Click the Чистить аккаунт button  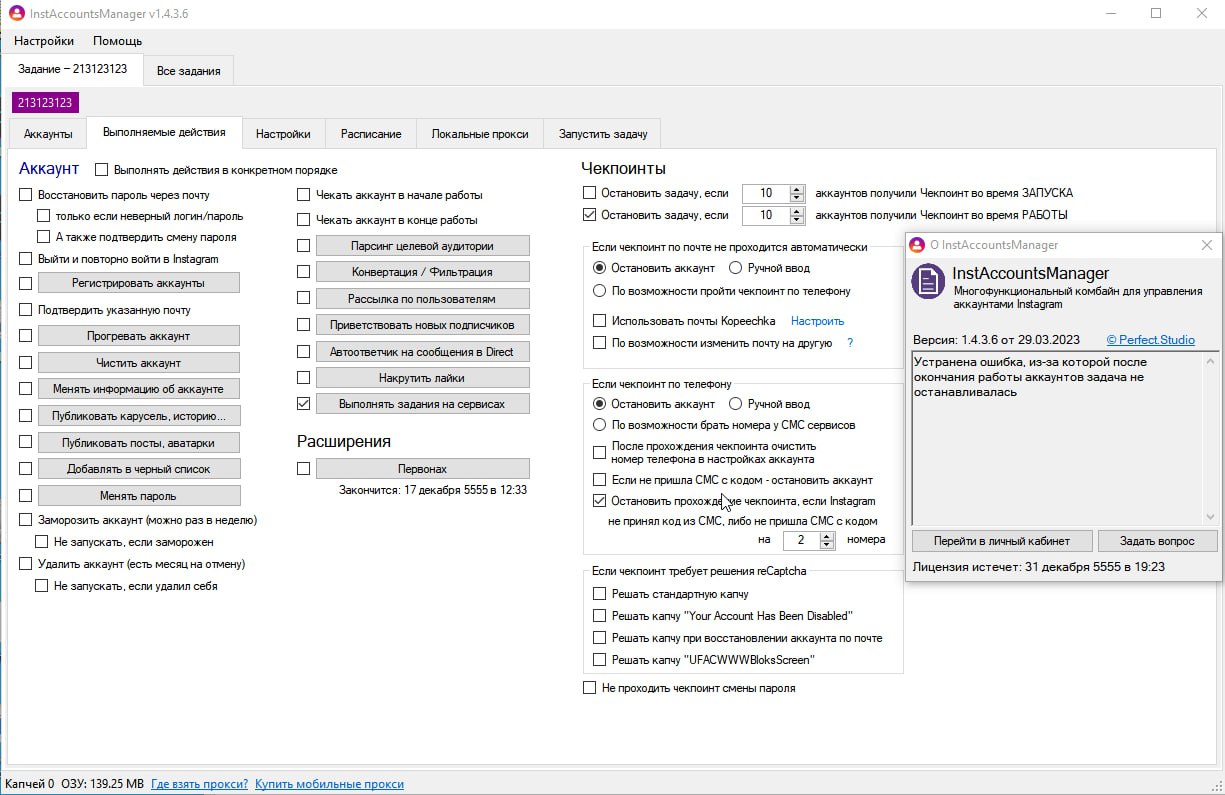pyautogui.click(x=139, y=362)
